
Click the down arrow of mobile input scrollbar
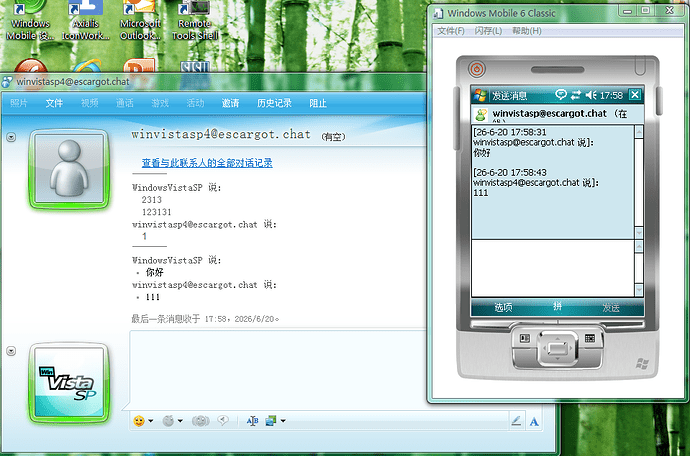click(x=639, y=290)
